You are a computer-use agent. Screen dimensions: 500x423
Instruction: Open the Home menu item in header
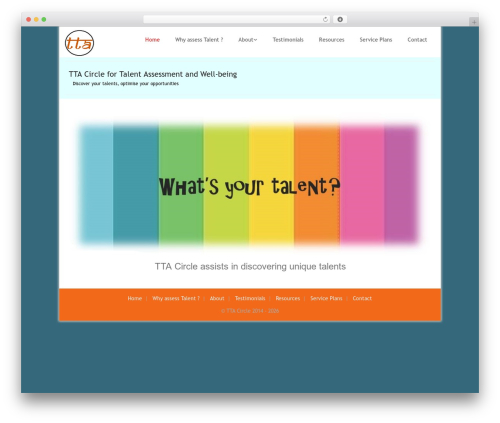coord(152,40)
